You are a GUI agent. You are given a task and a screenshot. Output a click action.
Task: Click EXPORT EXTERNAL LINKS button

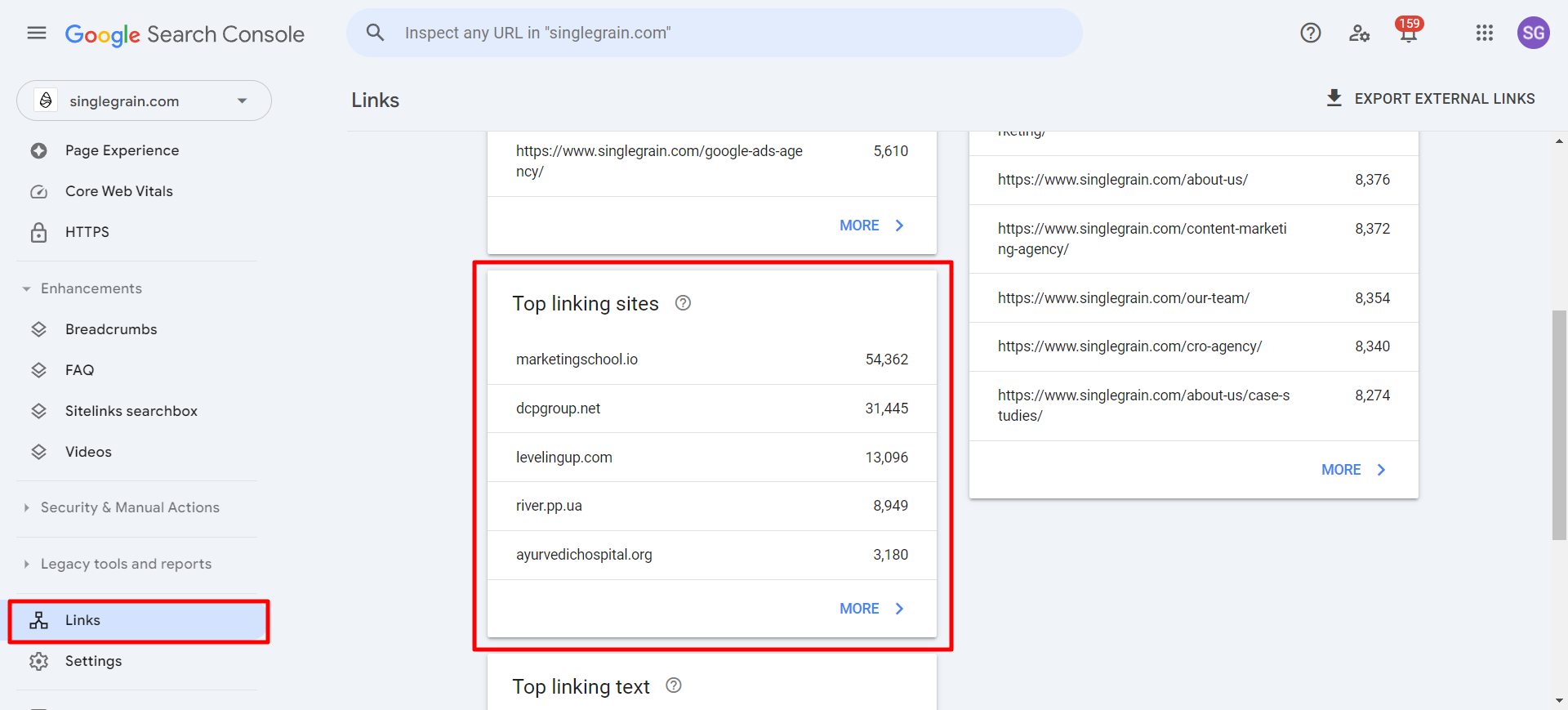click(1430, 98)
